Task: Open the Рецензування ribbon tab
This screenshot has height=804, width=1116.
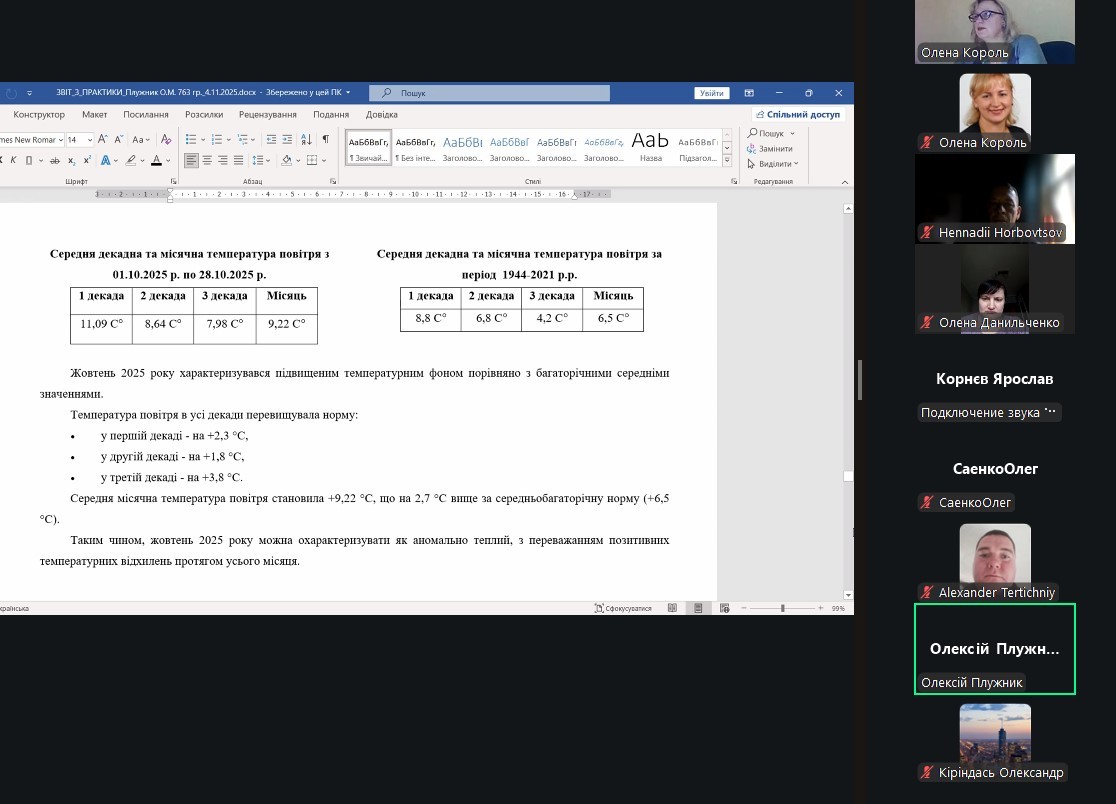Action: [x=267, y=115]
